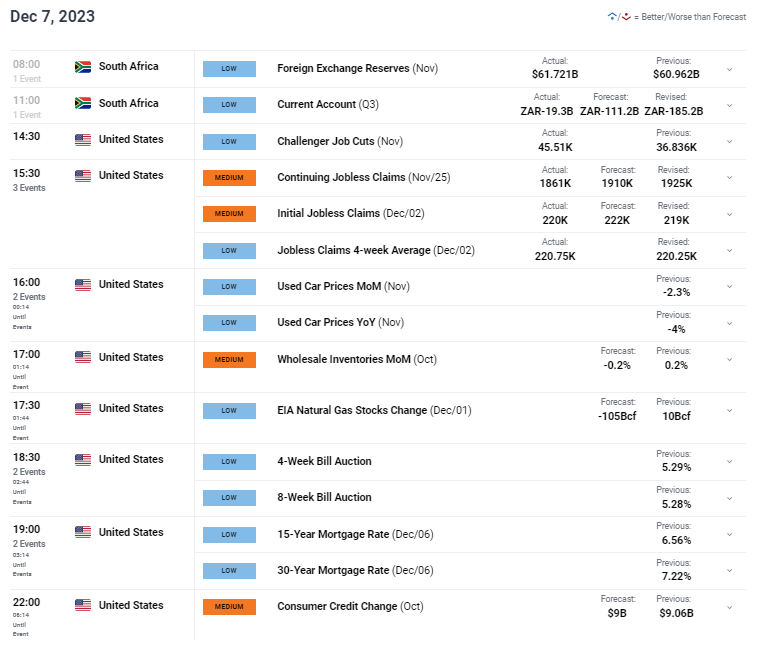Click the United States flag at 16:00
The image size is (762, 652).
click(x=83, y=284)
